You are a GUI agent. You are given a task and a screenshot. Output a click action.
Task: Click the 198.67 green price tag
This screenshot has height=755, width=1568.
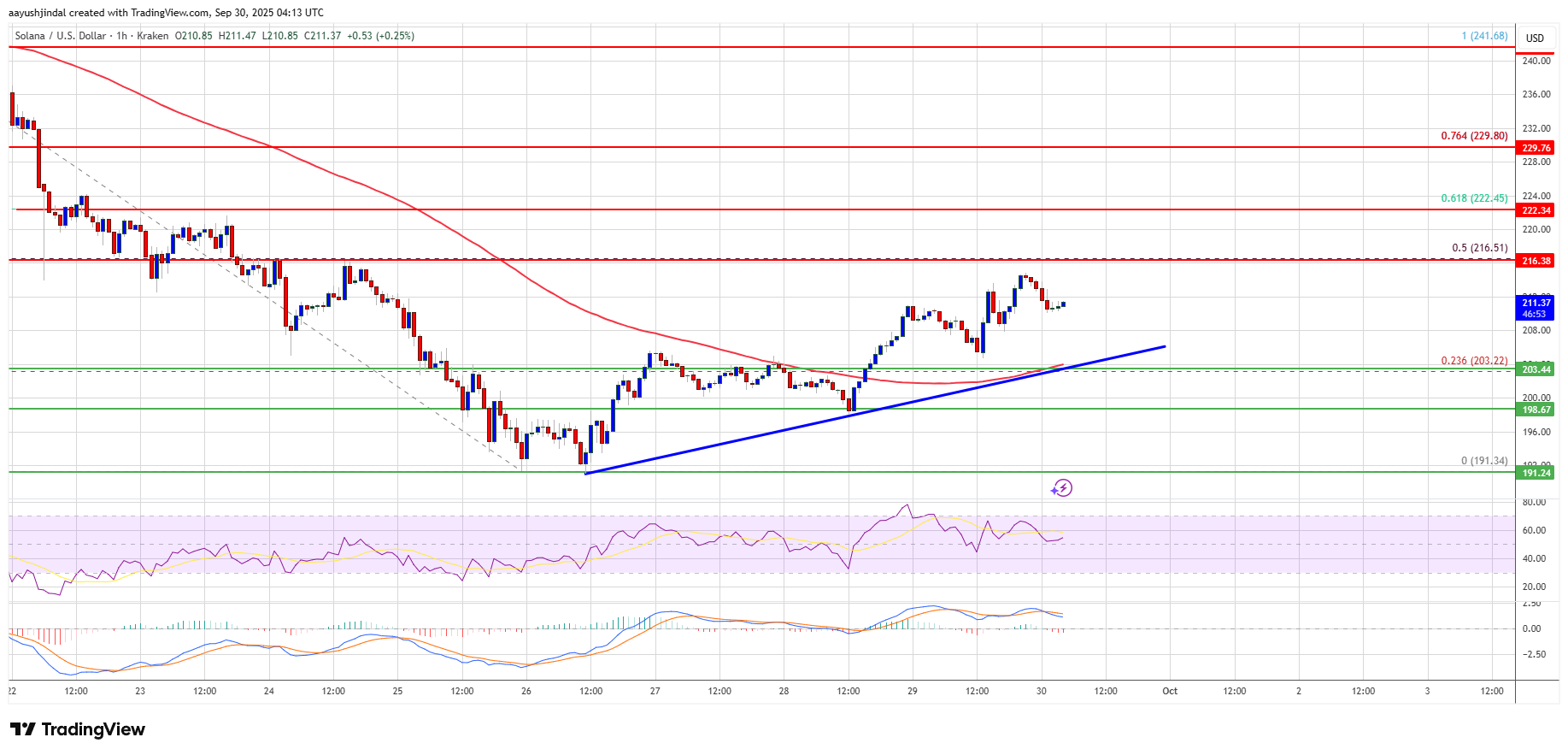click(1536, 410)
